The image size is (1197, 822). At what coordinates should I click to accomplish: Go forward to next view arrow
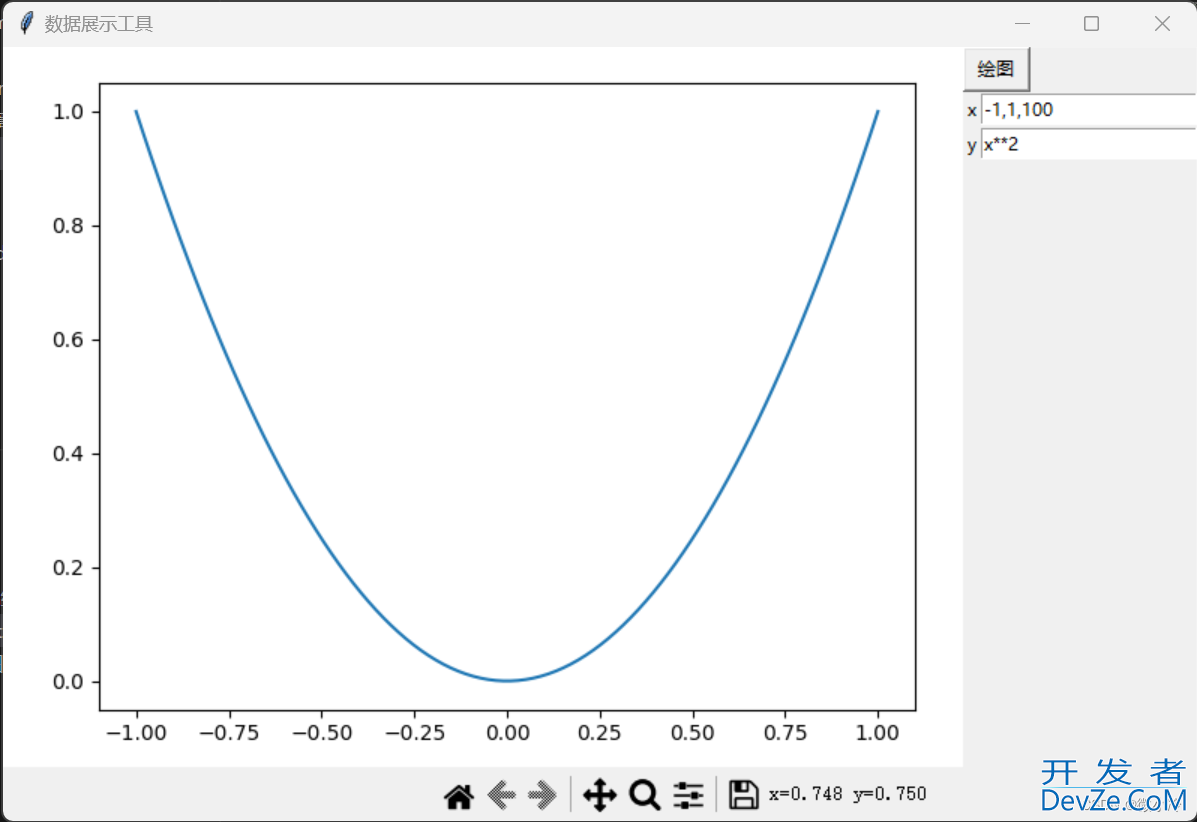pyautogui.click(x=543, y=795)
